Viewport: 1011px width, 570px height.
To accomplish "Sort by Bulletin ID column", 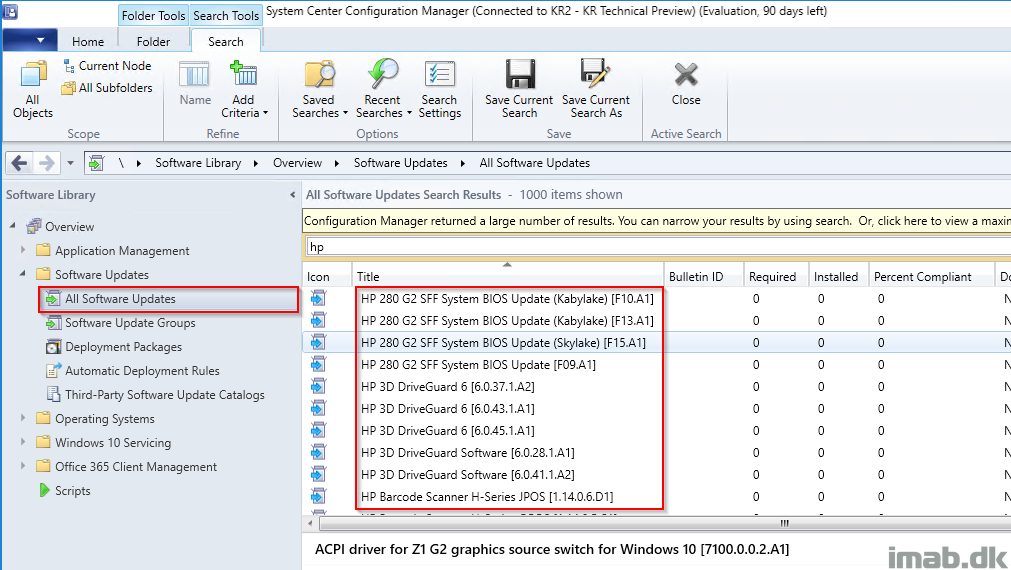I will [x=703, y=276].
